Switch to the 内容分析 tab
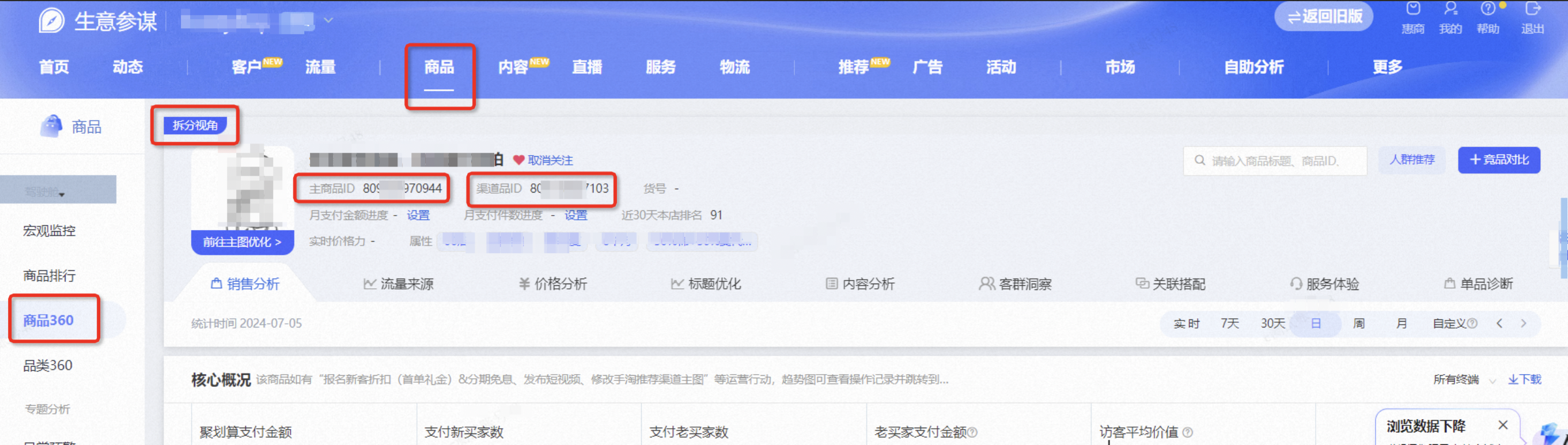This screenshot has height=445, width=1568. [x=860, y=284]
